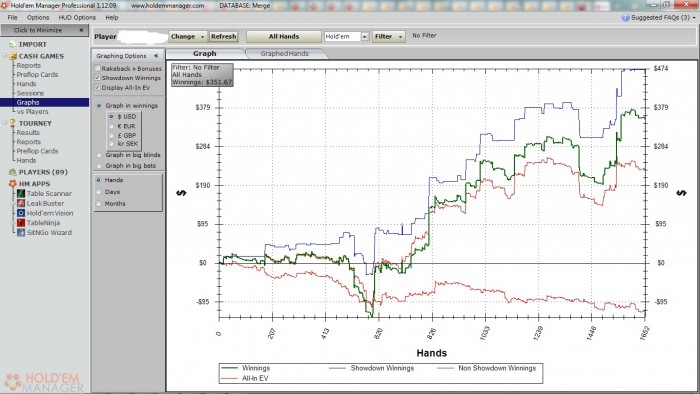Select Graph in big bets option
Image resolution: width=700 pixels, height=394 pixels.
(x=99, y=166)
